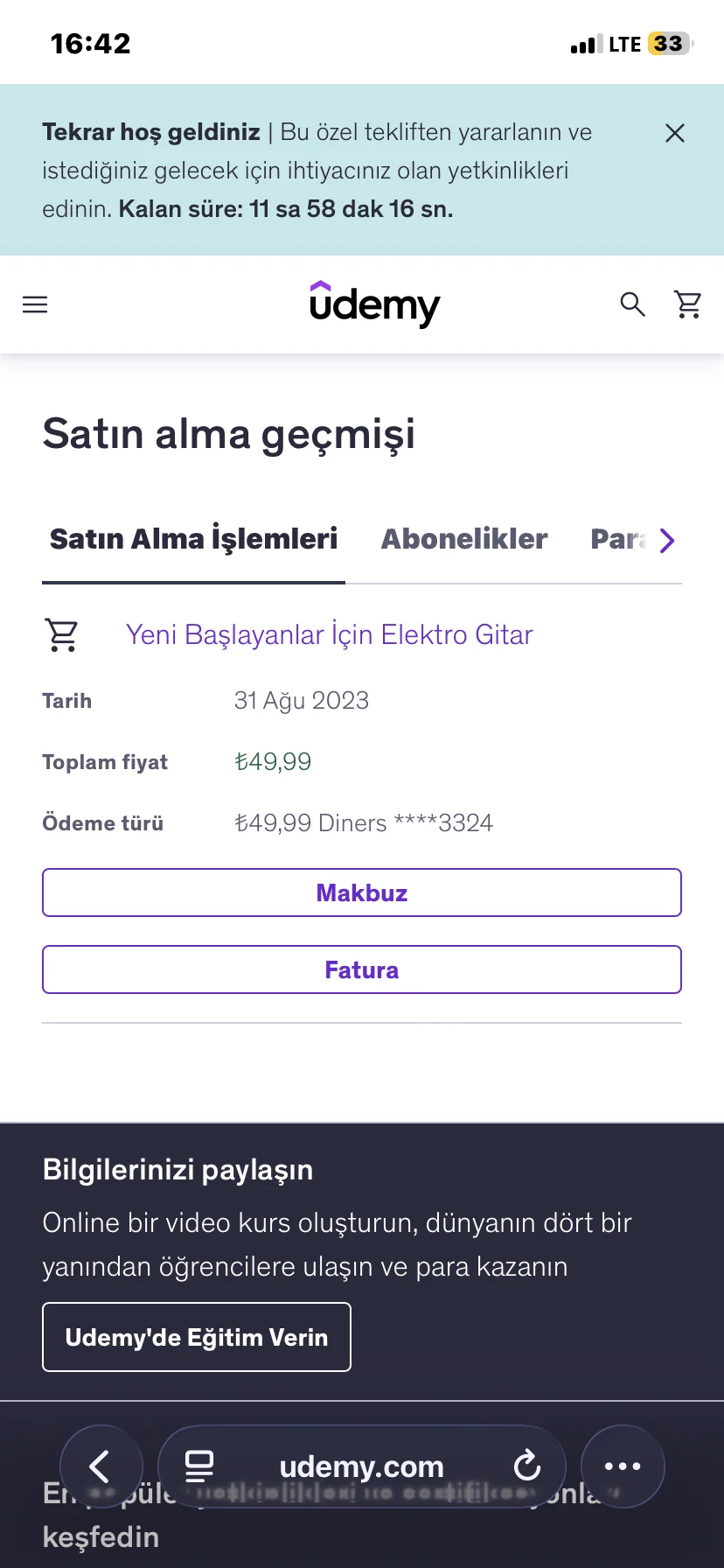Open the shopping cart in header
The image size is (724, 1568).
pyautogui.click(x=688, y=304)
